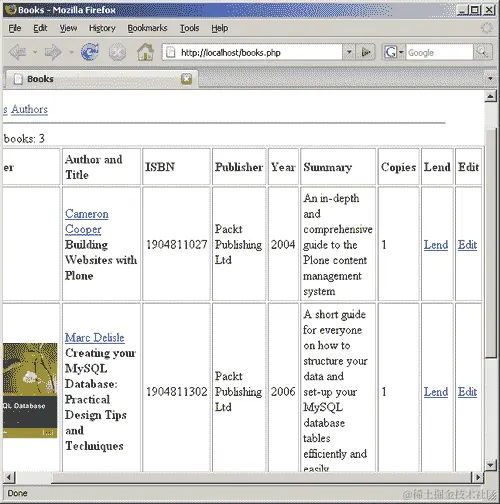Reload the page with the refresh icon
This screenshot has width=500, height=504.
point(90,52)
